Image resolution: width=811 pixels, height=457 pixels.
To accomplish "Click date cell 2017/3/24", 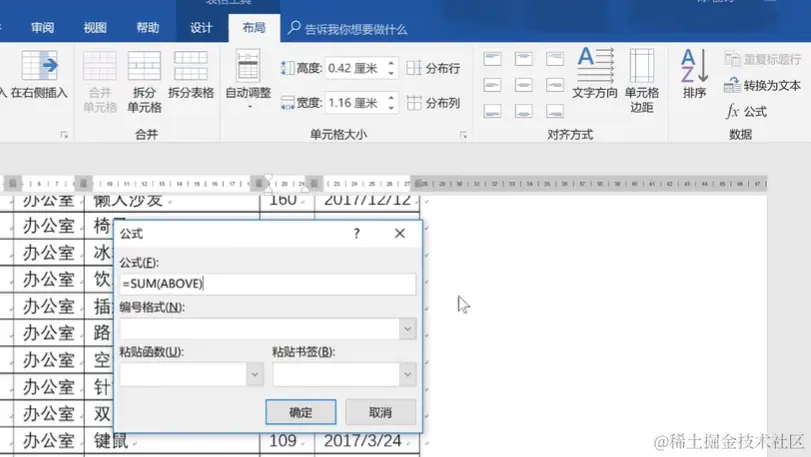I will tap(367, 441).
